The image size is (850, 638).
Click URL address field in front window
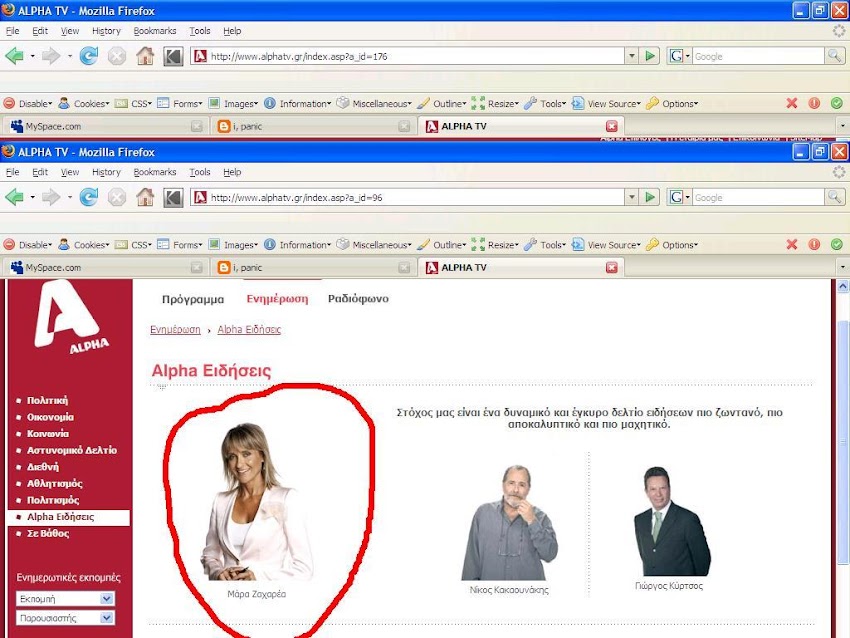(x=408, y=197)
